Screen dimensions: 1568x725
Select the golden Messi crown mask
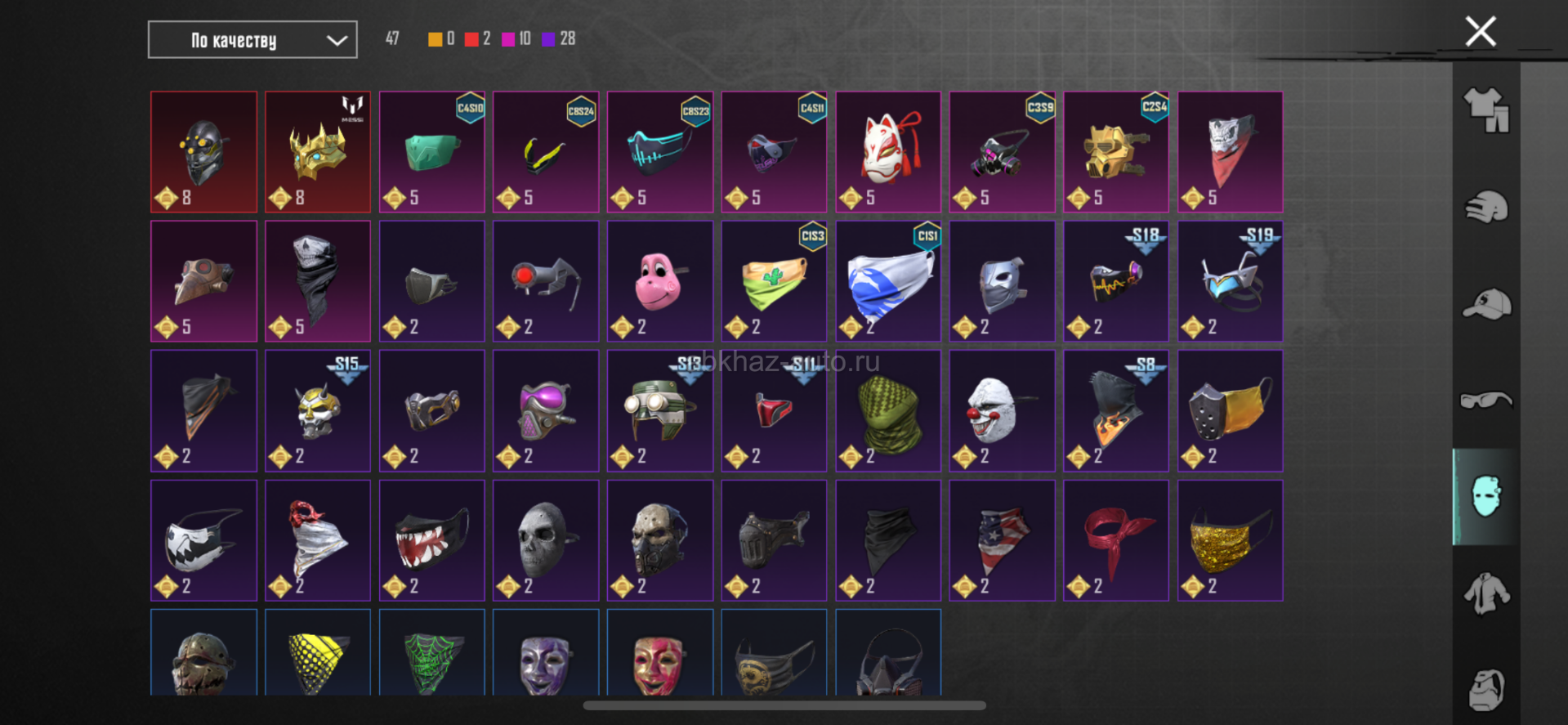click(x=318, y=152)
